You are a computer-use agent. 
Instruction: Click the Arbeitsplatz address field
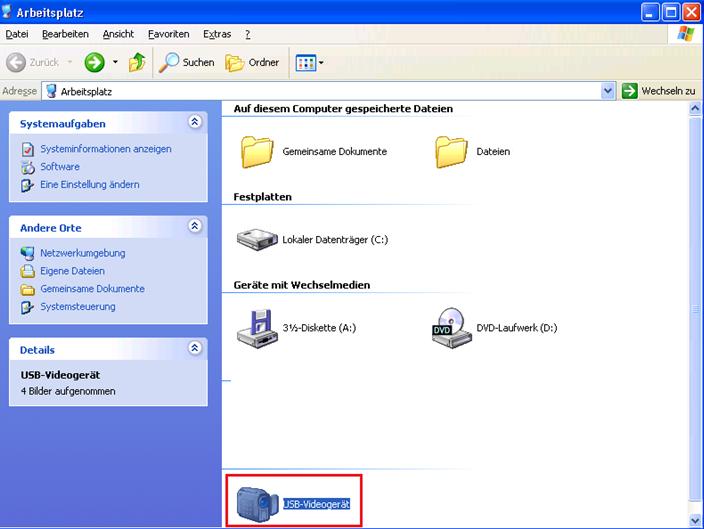(x=328, y=91)
